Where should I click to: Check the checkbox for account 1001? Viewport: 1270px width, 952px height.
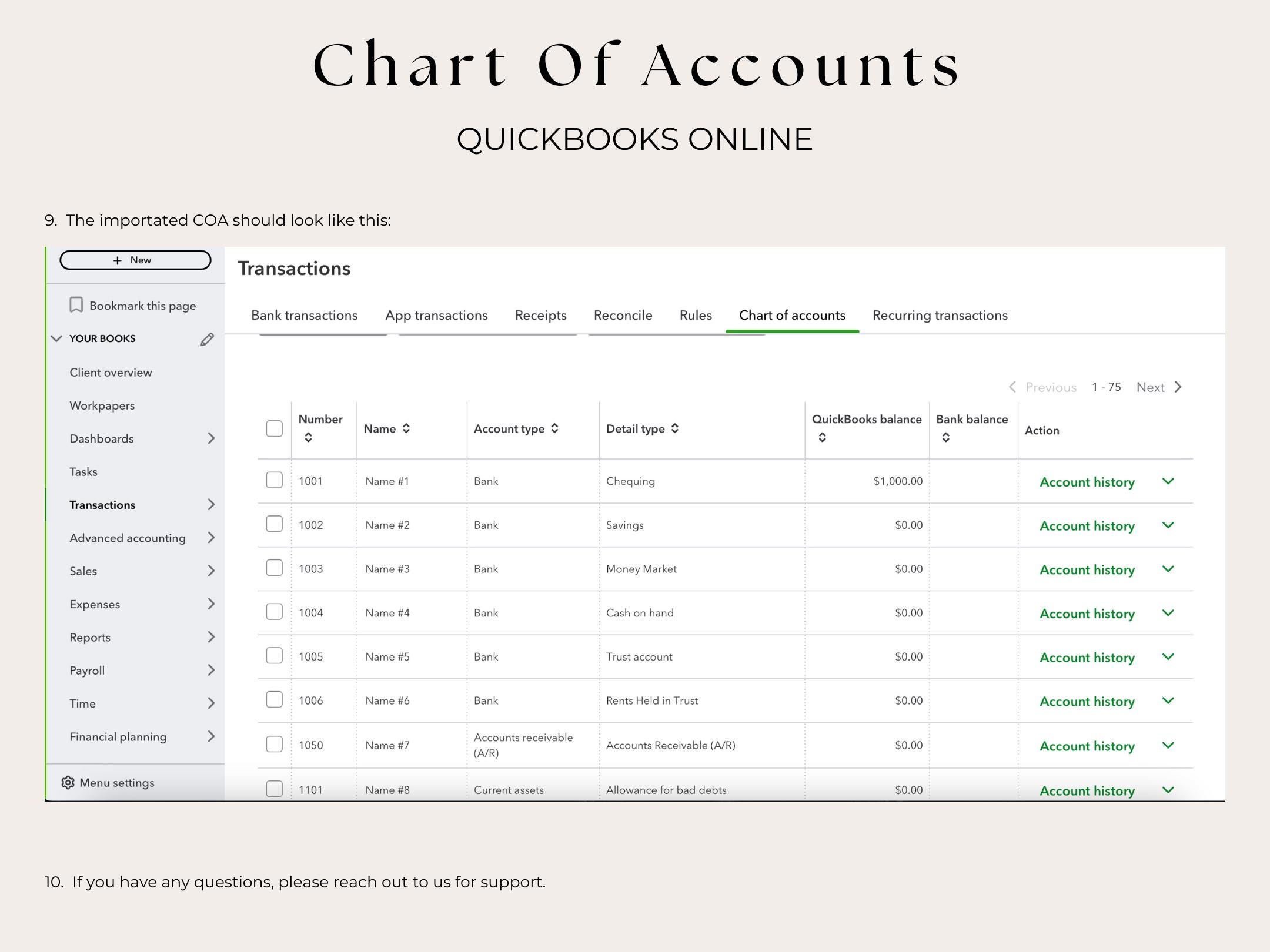pos(274,480)
